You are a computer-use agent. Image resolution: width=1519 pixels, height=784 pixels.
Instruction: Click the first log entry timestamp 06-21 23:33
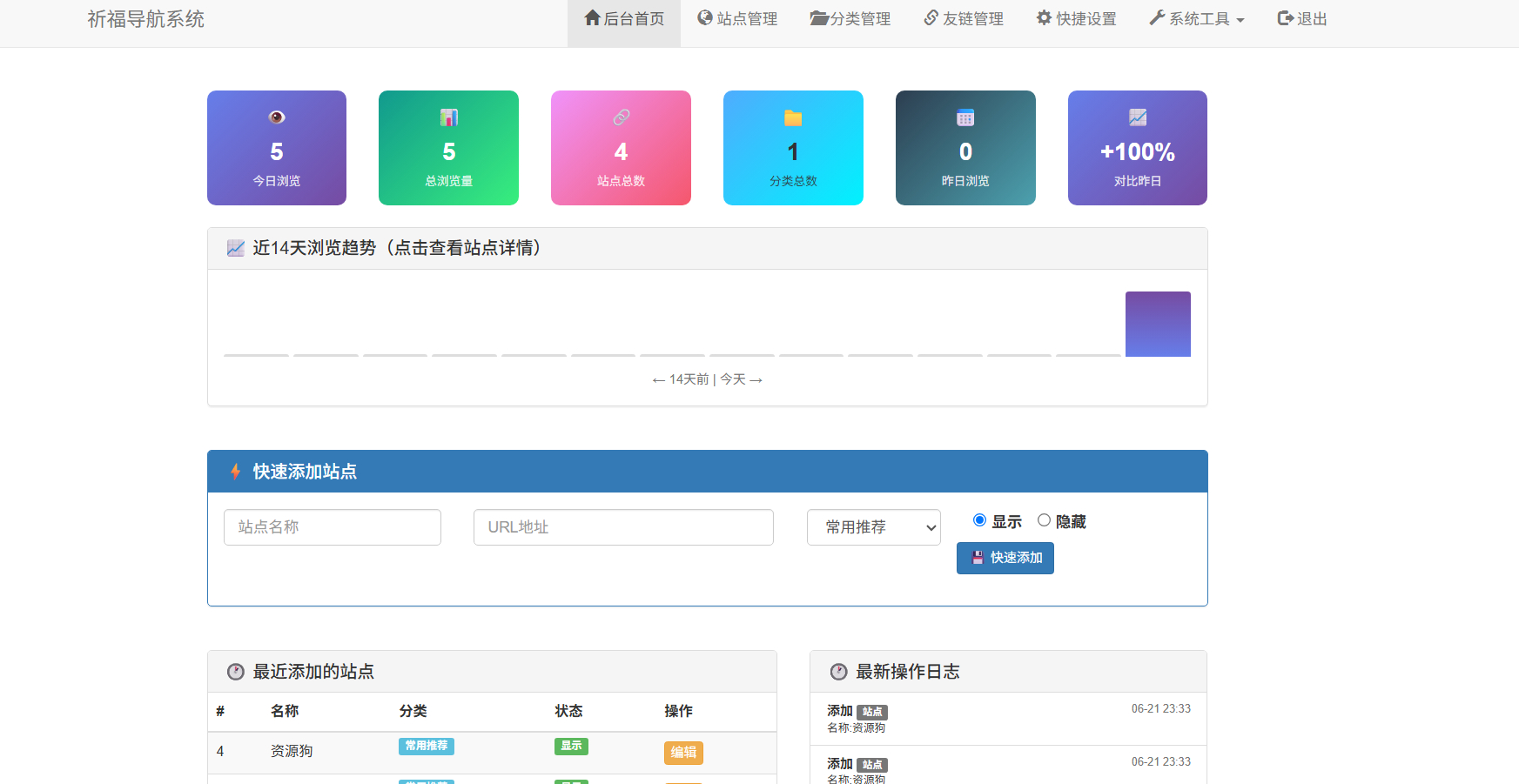click(1161, 709)
